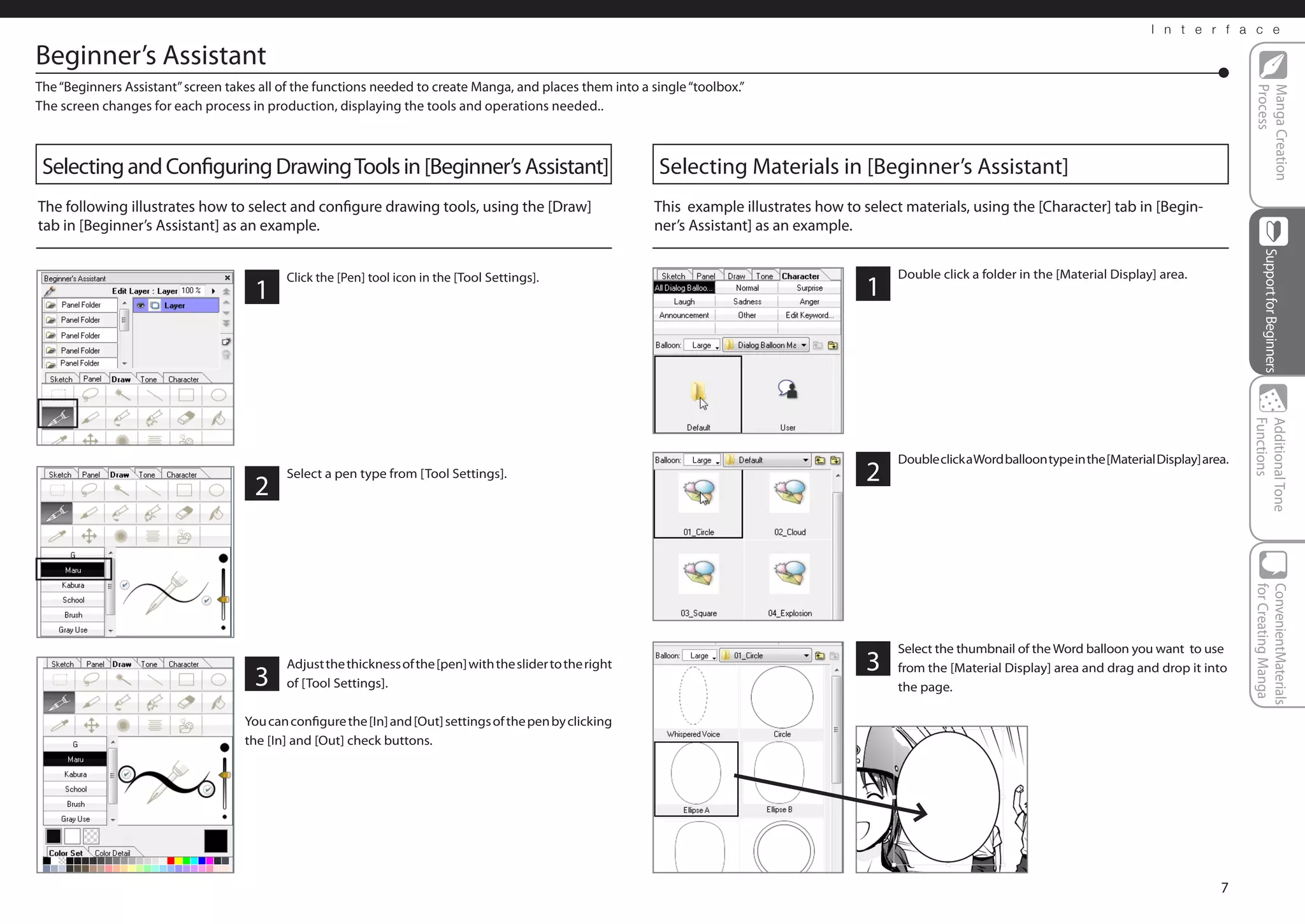Pick the red swatch in the Color Set
Screen dimensions: 1305x924
(x=171, y=861)
